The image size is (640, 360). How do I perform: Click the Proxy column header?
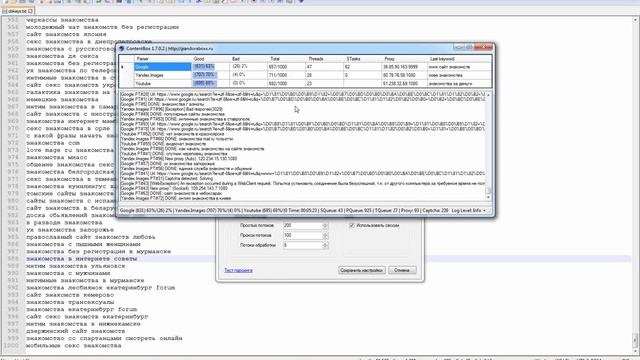404,59
